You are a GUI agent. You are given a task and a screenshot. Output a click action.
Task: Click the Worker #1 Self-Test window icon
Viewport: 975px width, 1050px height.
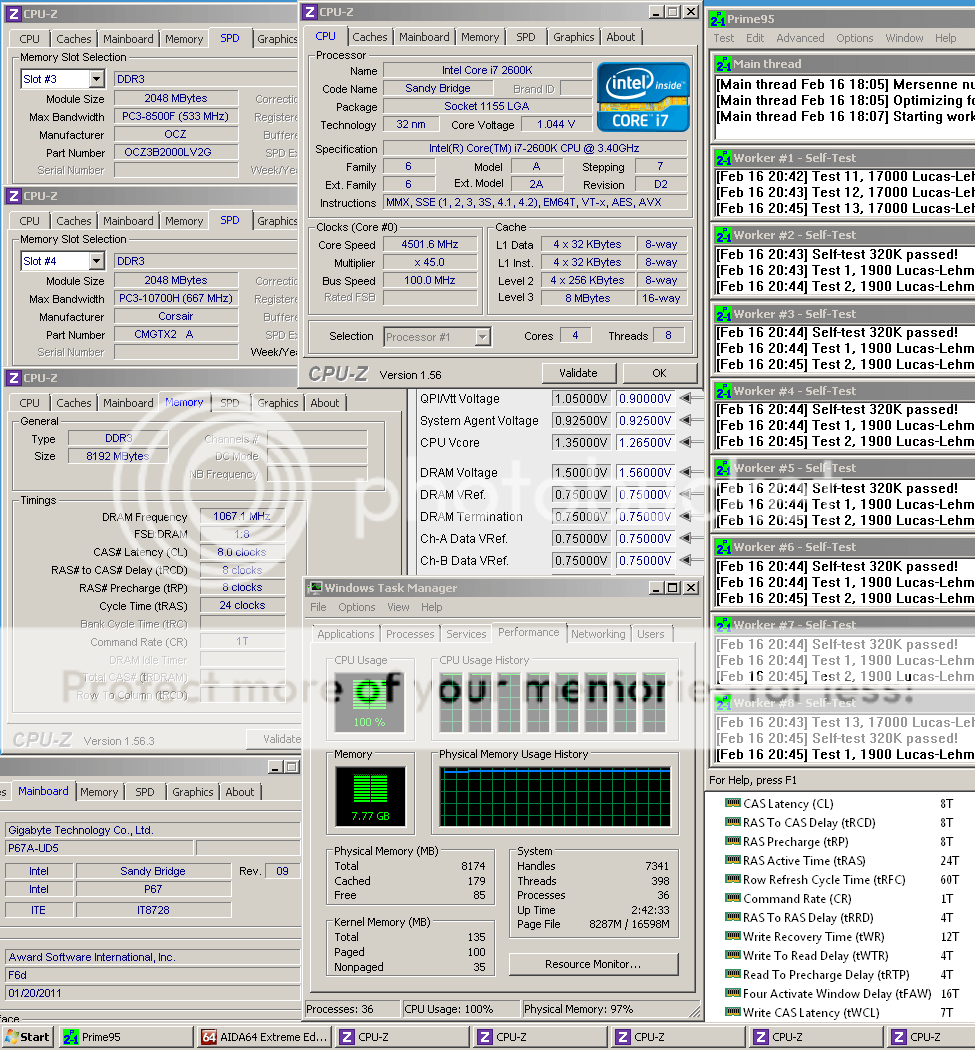click(722, 158)
